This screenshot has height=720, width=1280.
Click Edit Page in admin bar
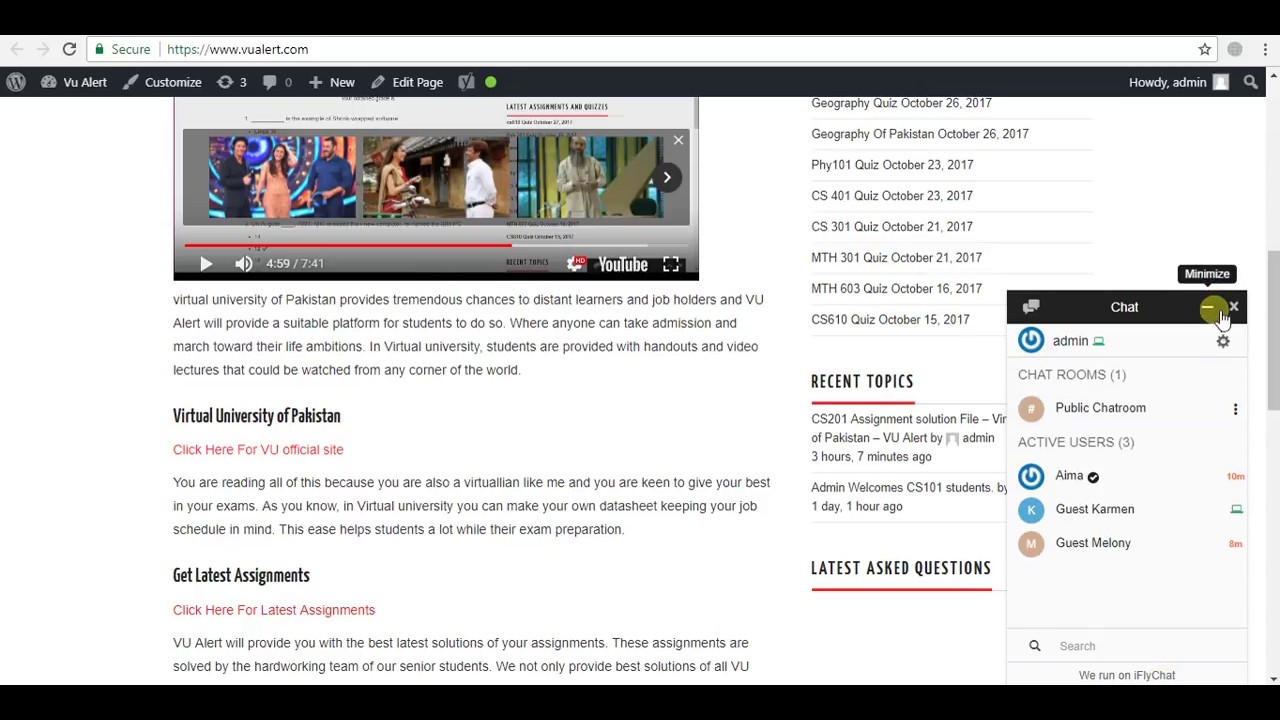[x=407, y=82]
